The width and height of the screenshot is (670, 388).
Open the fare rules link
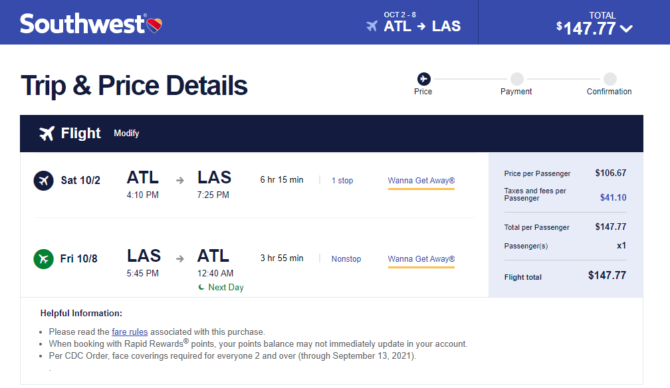[129, 332]
